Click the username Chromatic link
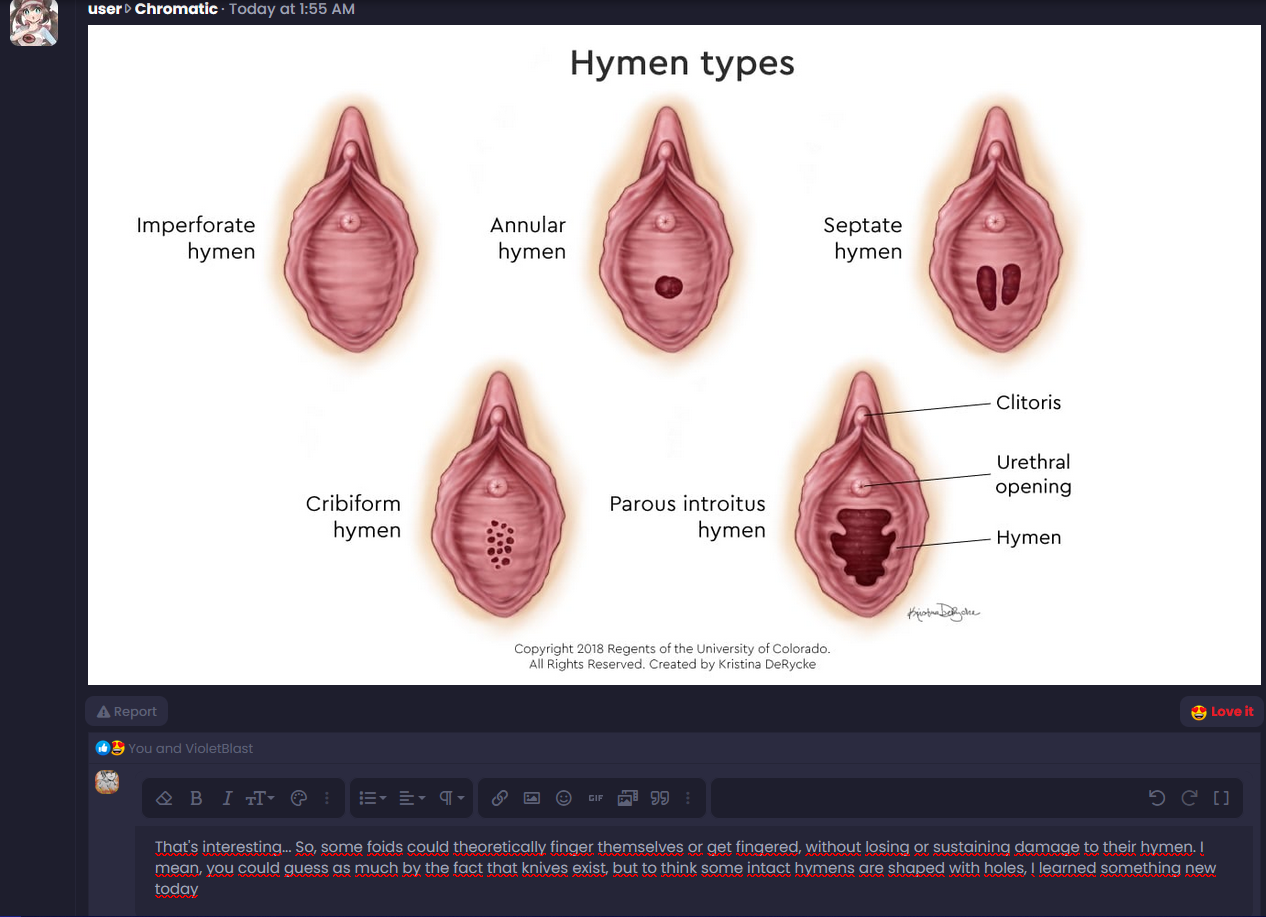 point(176,9)
